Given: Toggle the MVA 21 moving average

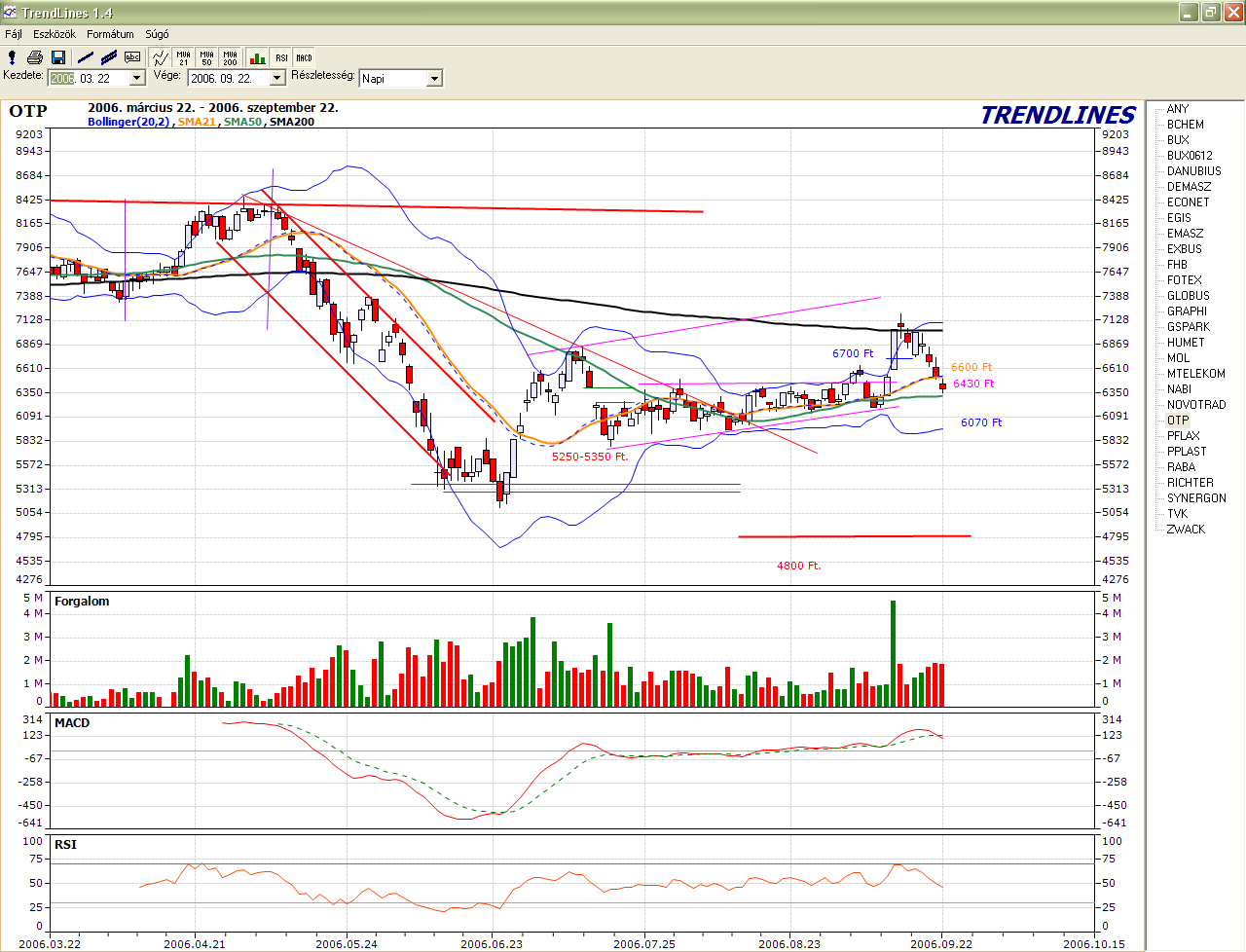Looking at the screenshot, I should click(x=183, y=57).
